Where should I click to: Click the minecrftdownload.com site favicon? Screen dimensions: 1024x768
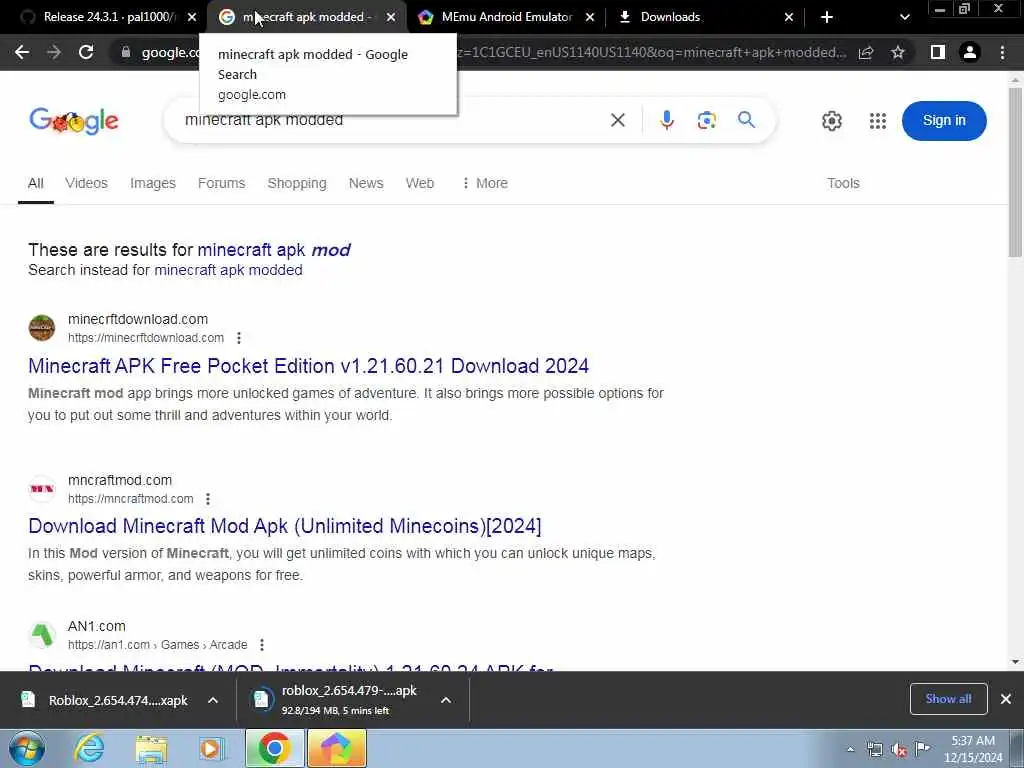coord(42,328)
